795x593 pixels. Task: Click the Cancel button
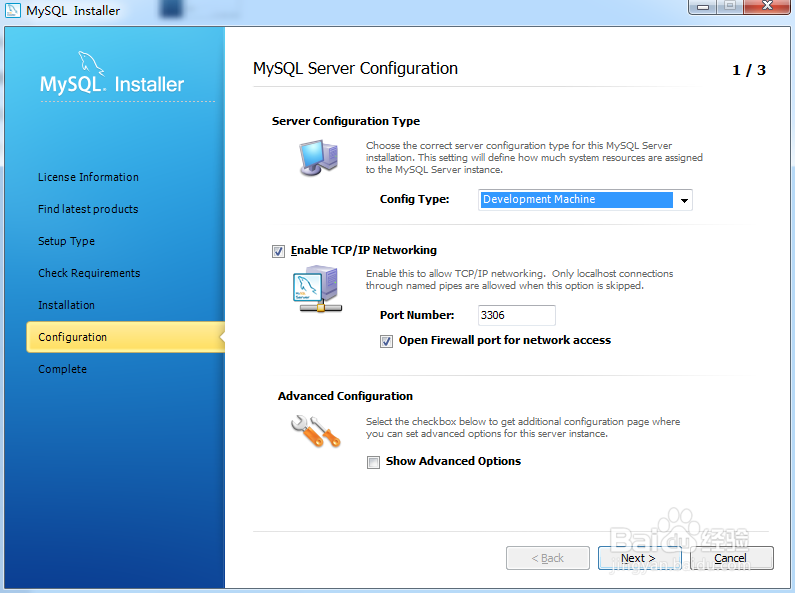pyautogui.click(x=732, y=558)
